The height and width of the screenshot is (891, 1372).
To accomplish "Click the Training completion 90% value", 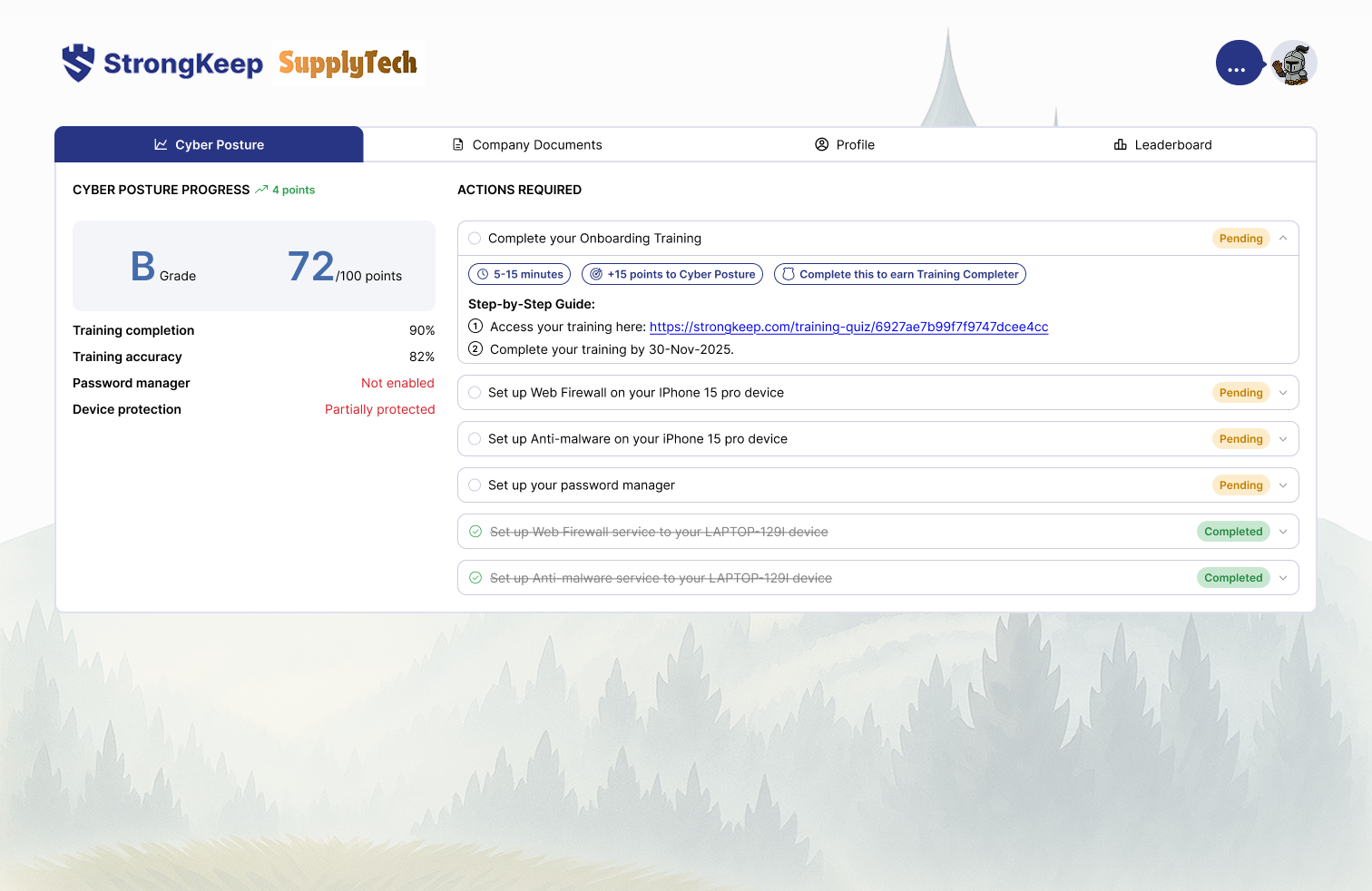I will tap(422, 330).
